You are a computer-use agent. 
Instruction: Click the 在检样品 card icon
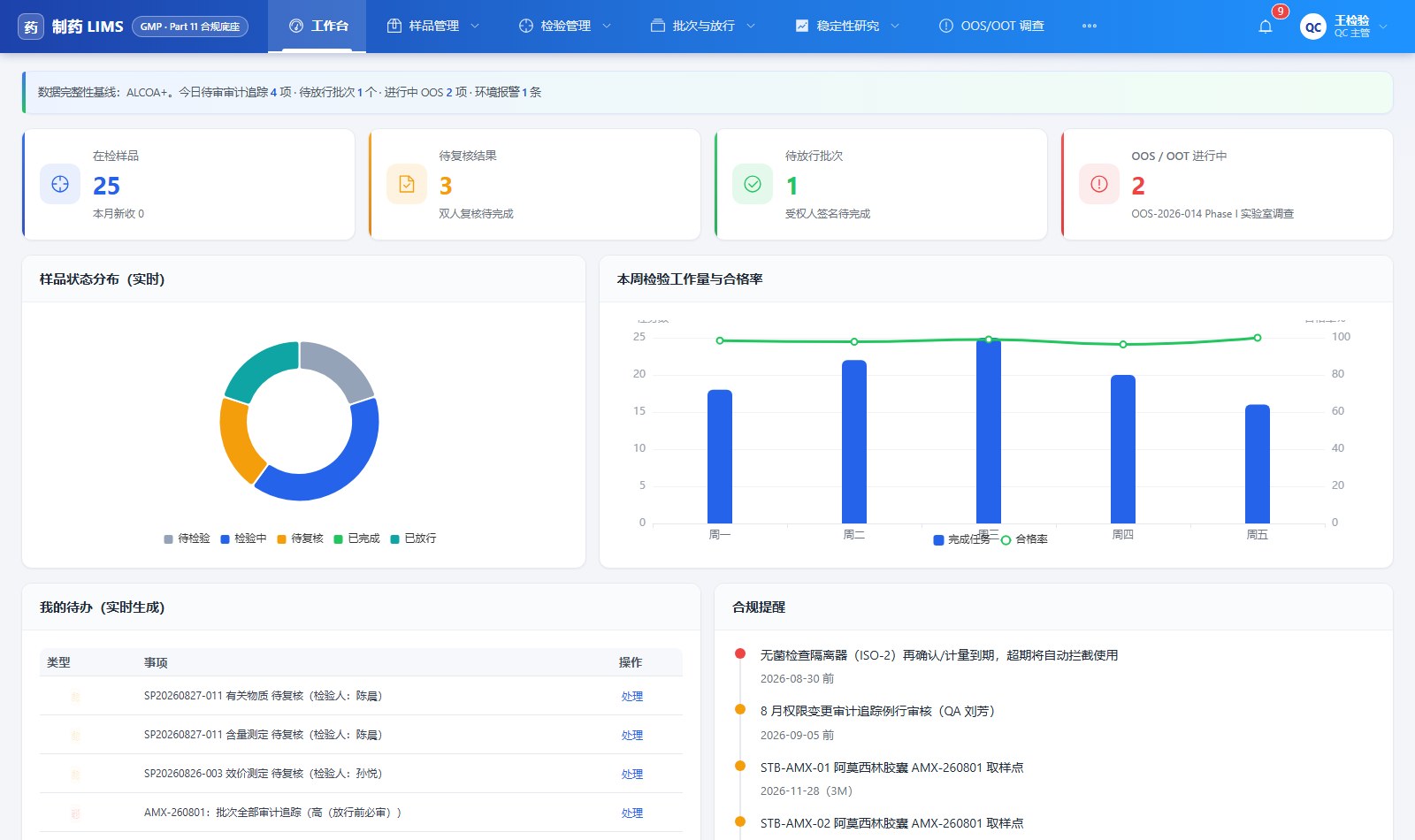tap(60, 184)
